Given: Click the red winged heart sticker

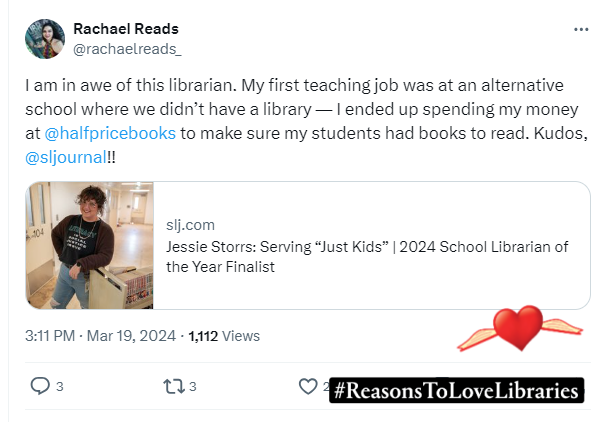Looking at the screenshot, I should point(519,330).
